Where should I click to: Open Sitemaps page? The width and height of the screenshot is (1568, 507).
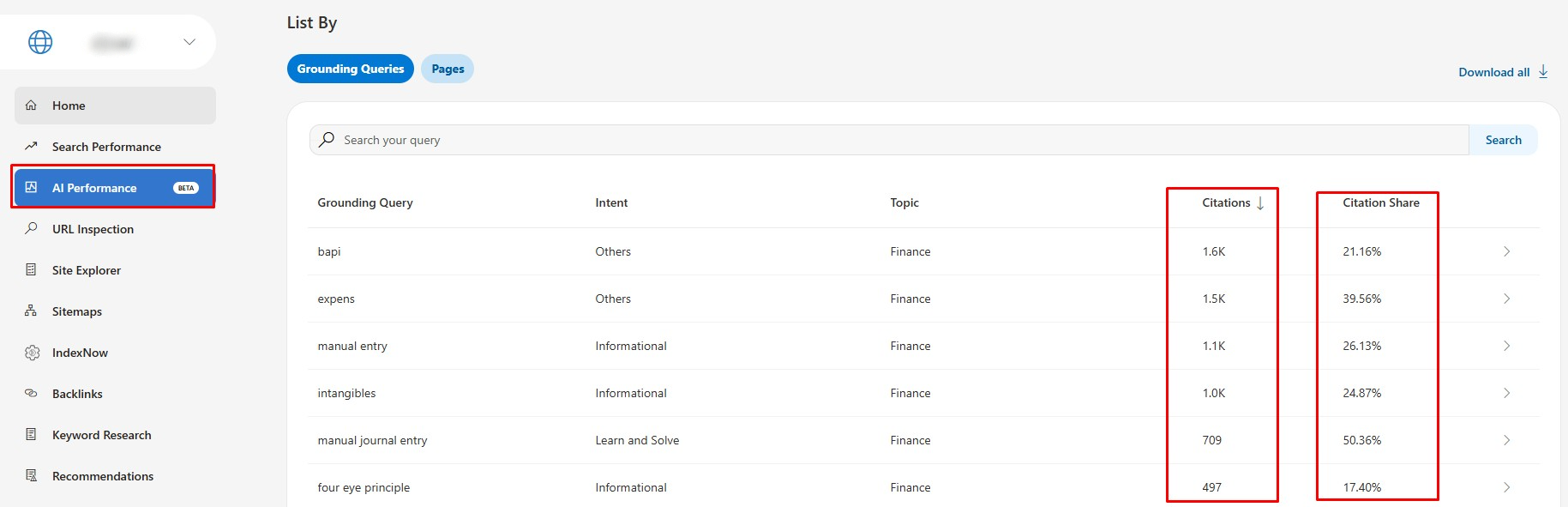[x=115, y=311]
